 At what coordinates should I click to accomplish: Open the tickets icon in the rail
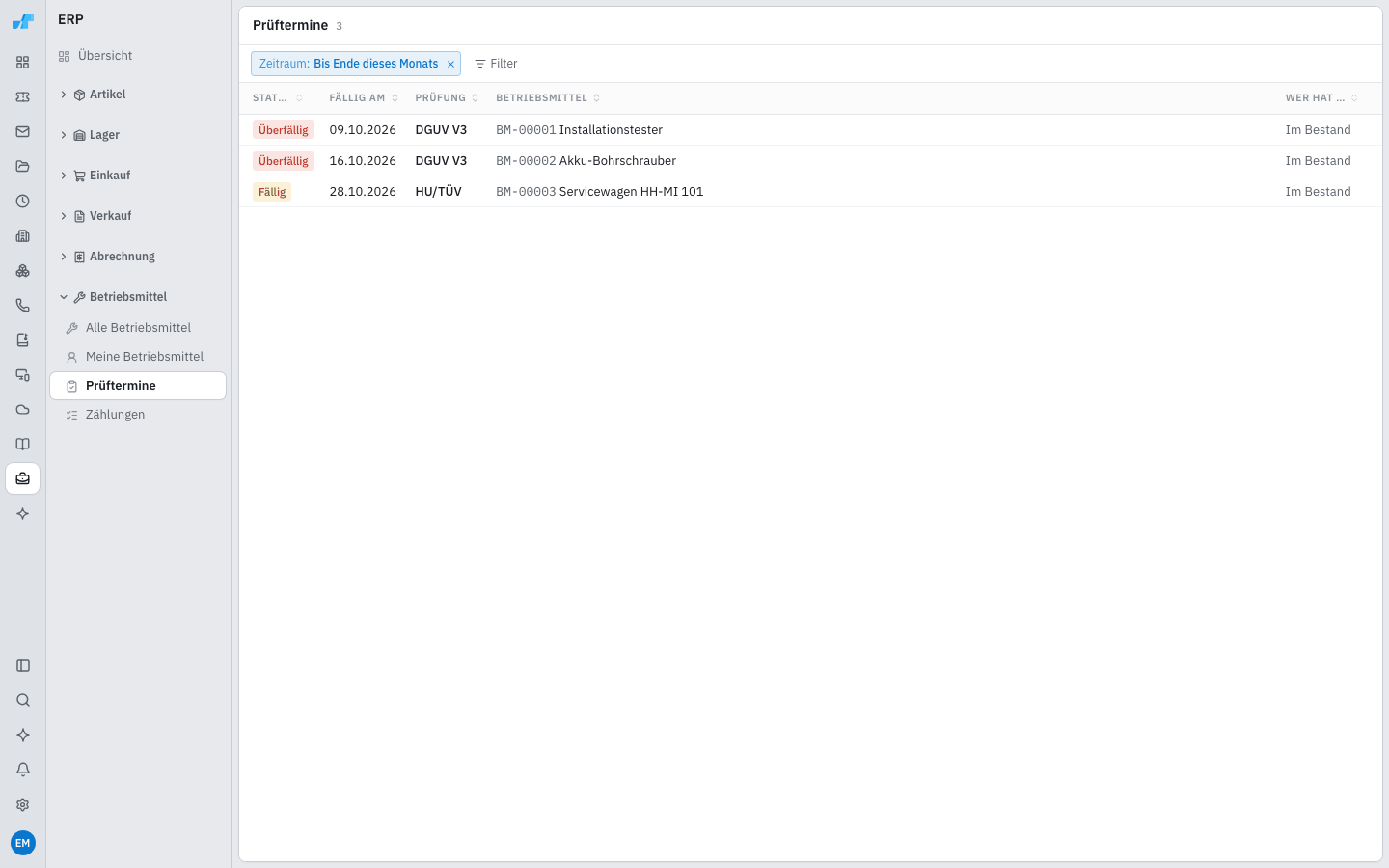point(23,97)
